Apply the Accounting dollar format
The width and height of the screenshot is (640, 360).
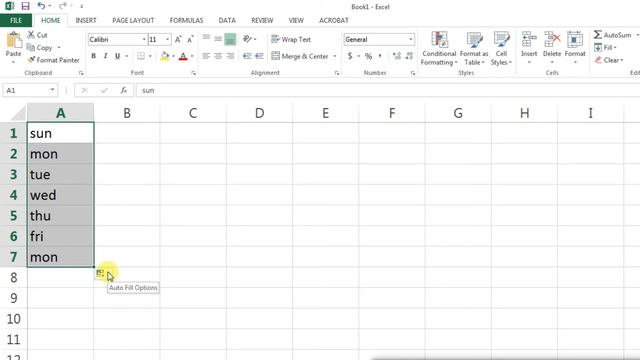coord(350,56)
